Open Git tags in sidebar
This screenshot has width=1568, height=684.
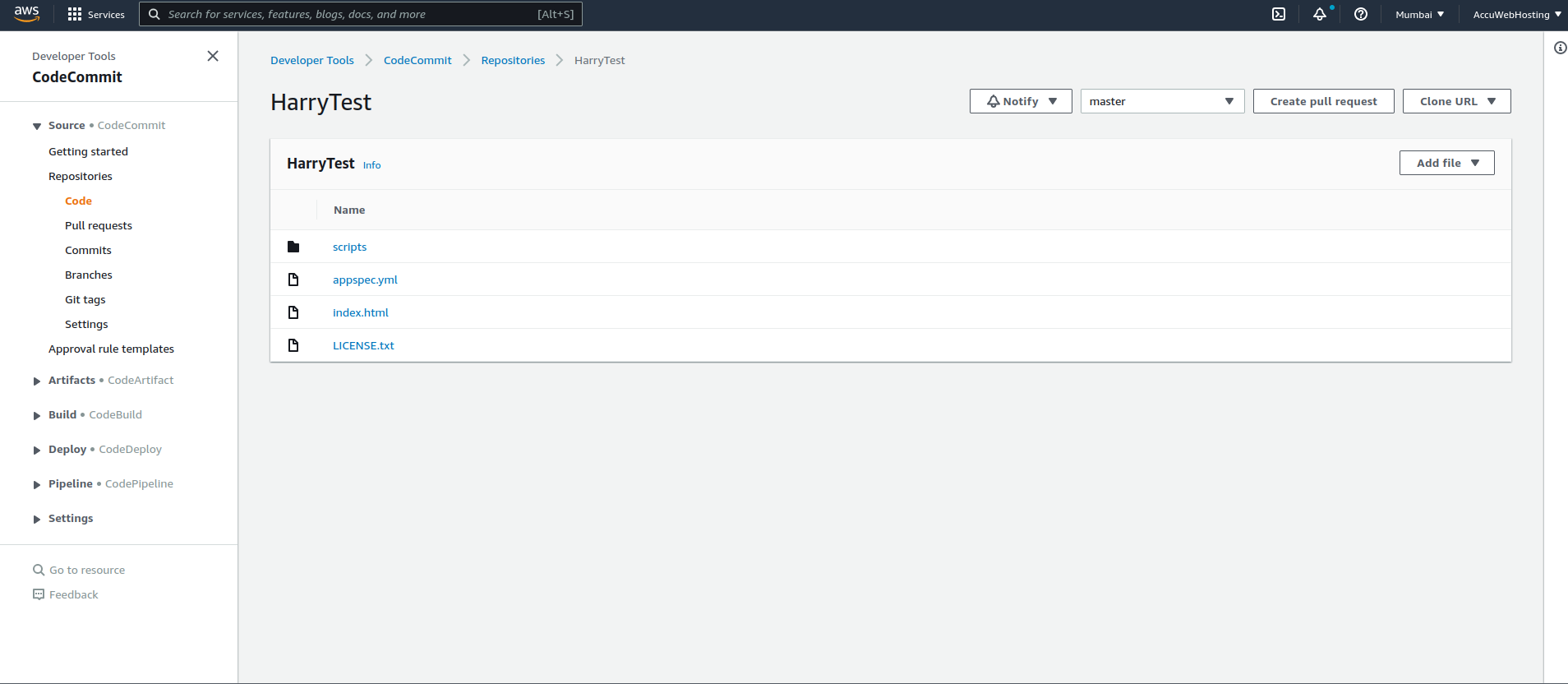click(x=85, y=299)
